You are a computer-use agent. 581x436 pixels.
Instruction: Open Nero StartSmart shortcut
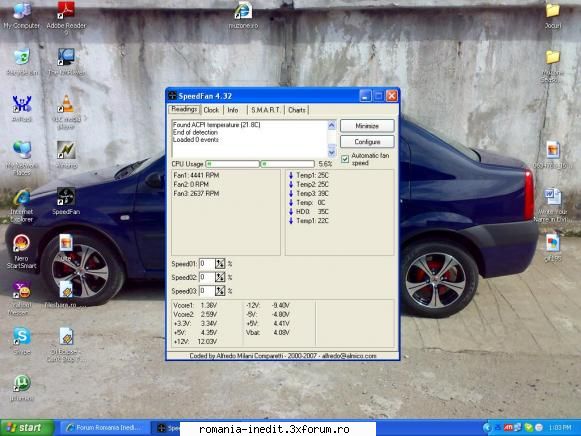21,251
